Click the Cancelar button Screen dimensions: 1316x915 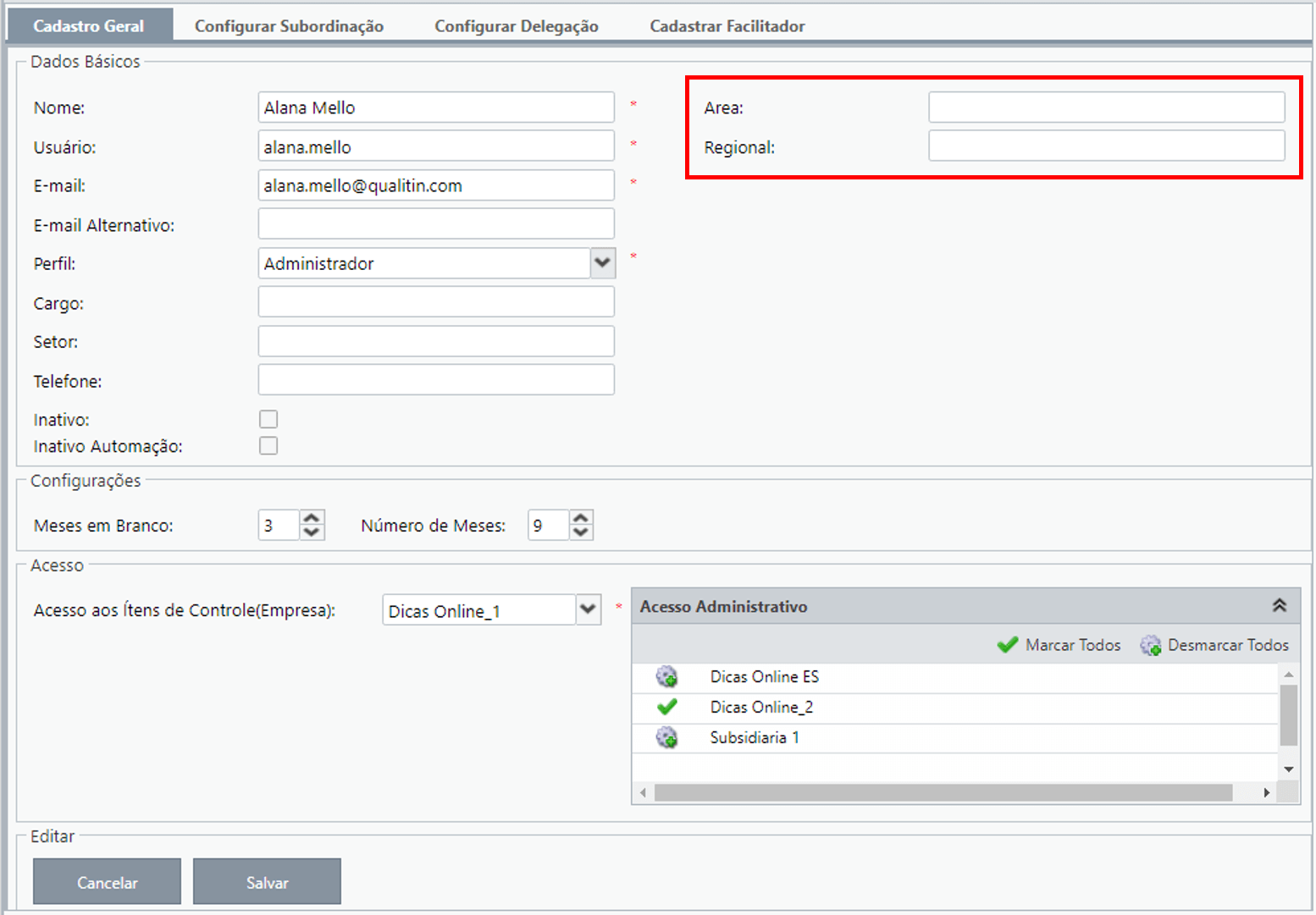point(107,881)
